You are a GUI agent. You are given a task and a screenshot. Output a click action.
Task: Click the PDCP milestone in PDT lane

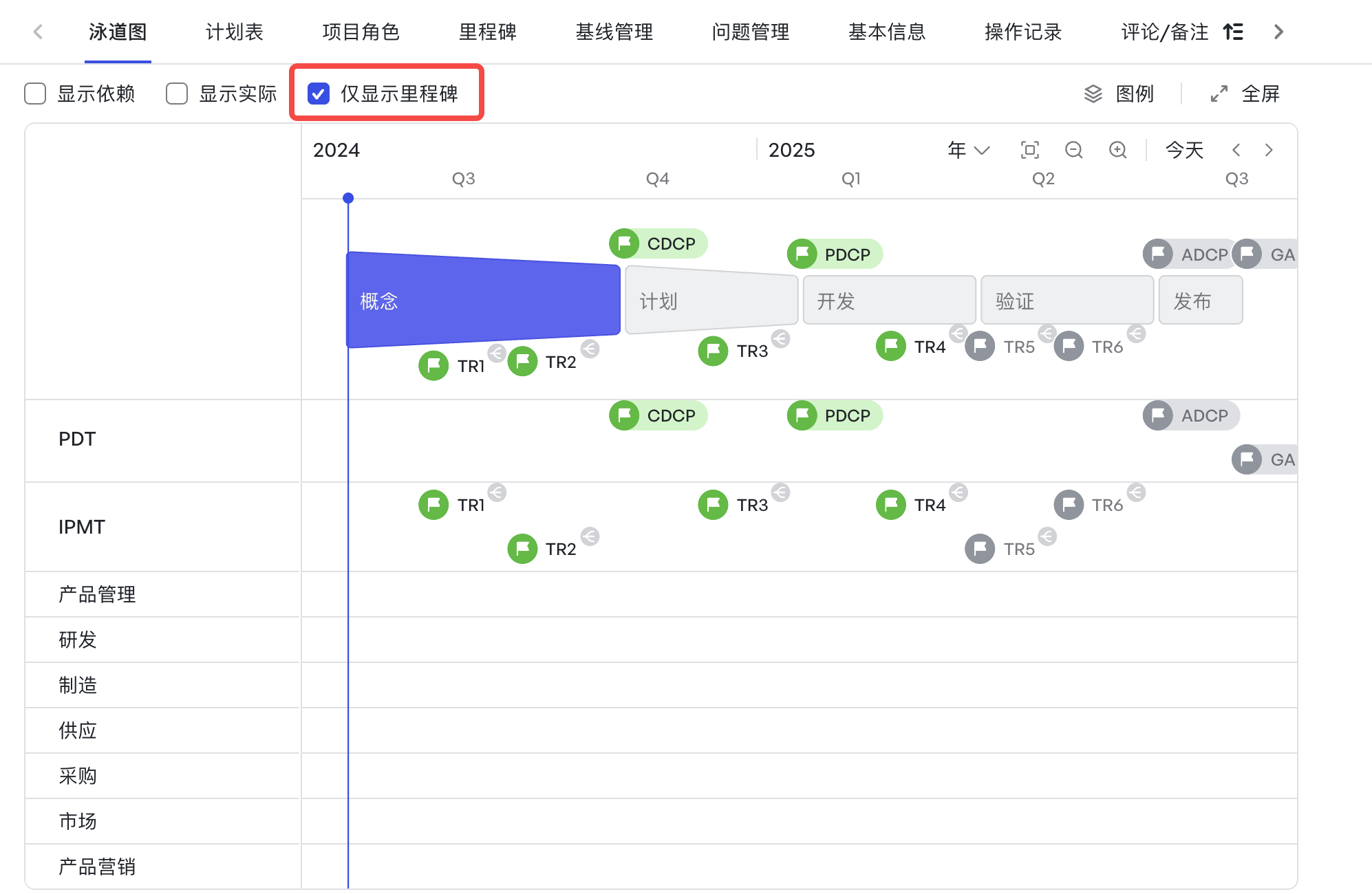click(x=835, y=415)
